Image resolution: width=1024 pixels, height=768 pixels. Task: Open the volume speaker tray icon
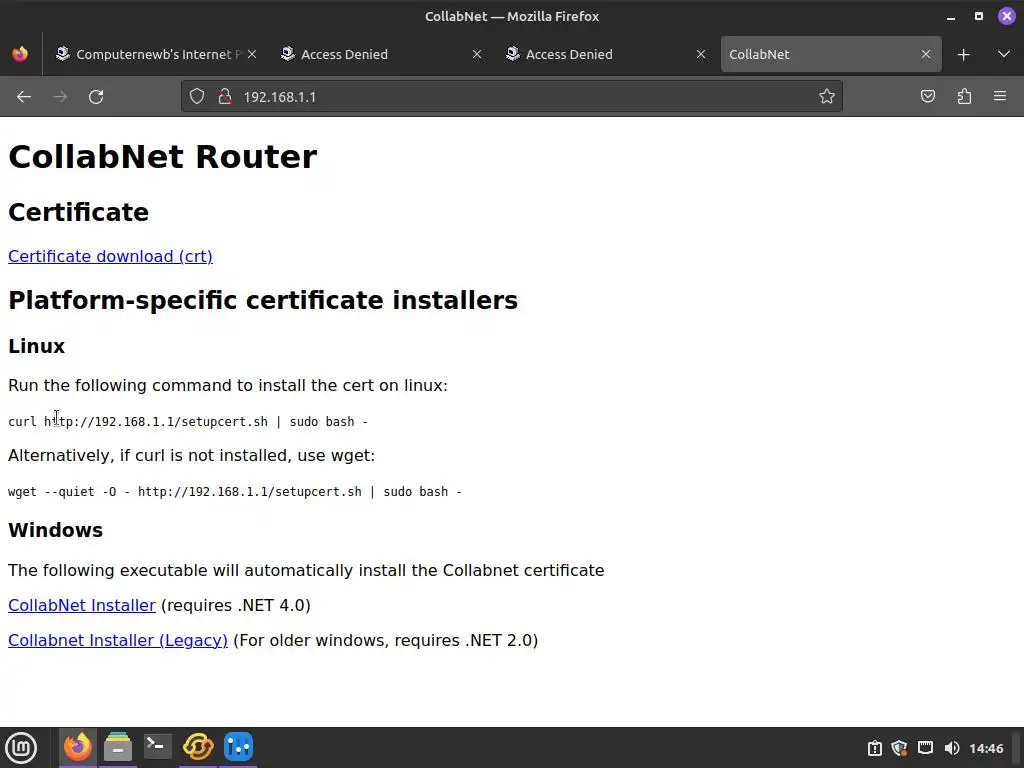pyautogui.click(x=952, y=748)
